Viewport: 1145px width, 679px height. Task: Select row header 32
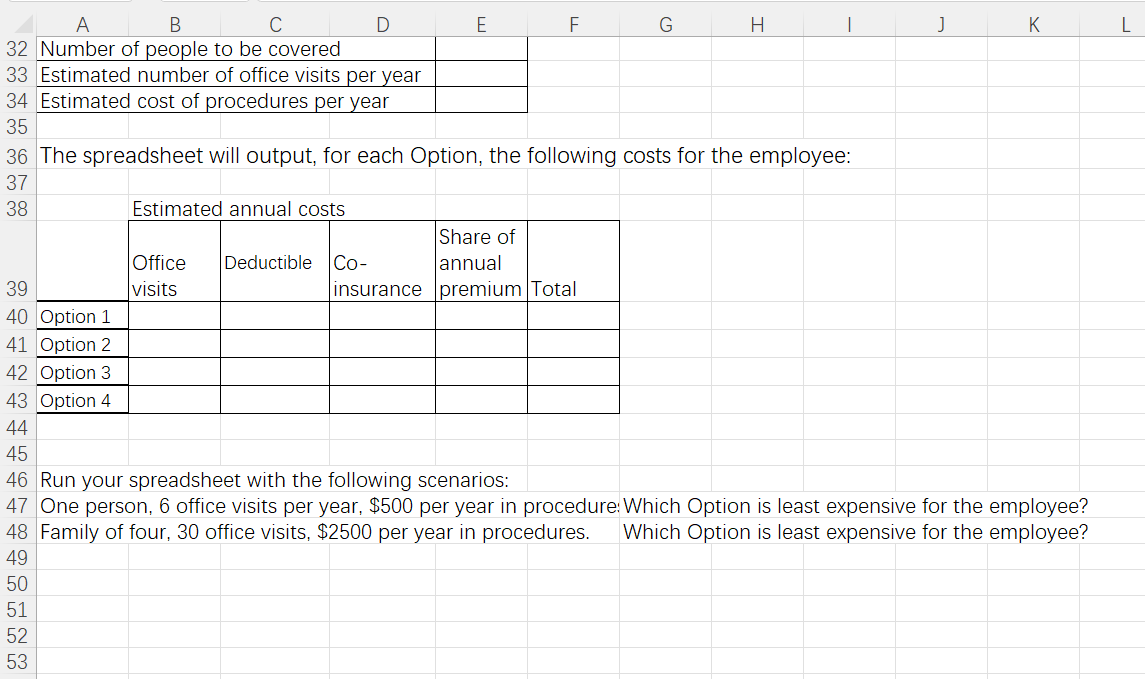(x=16, y=48)
